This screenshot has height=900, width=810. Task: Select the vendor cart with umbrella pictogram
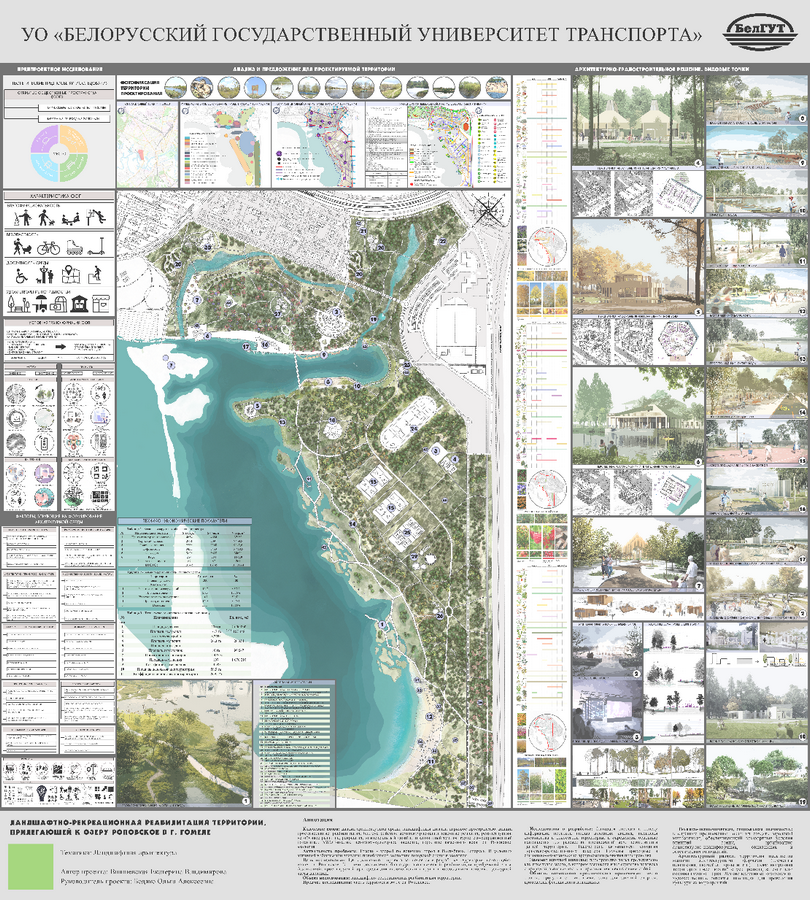click(x=40, y=304)
